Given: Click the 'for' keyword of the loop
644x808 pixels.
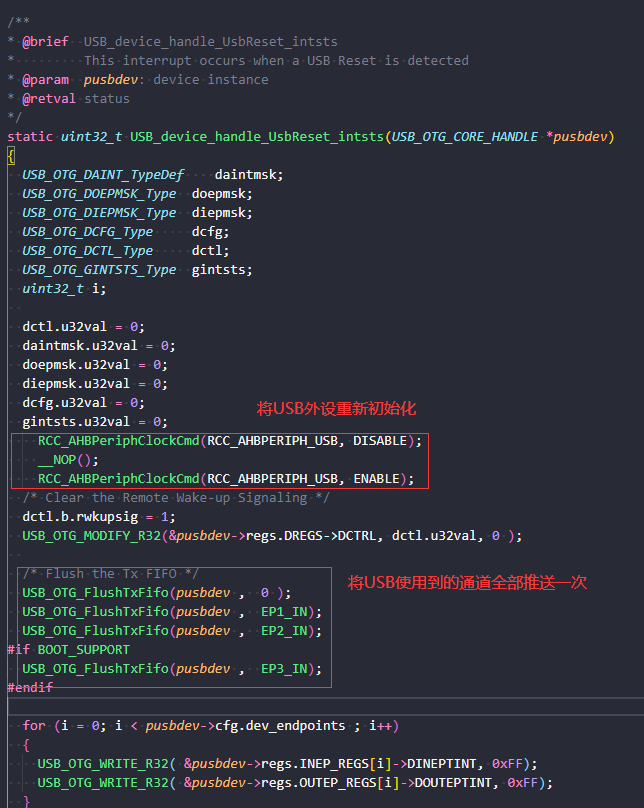Looking at the screenshot, I should coord(33,726).
